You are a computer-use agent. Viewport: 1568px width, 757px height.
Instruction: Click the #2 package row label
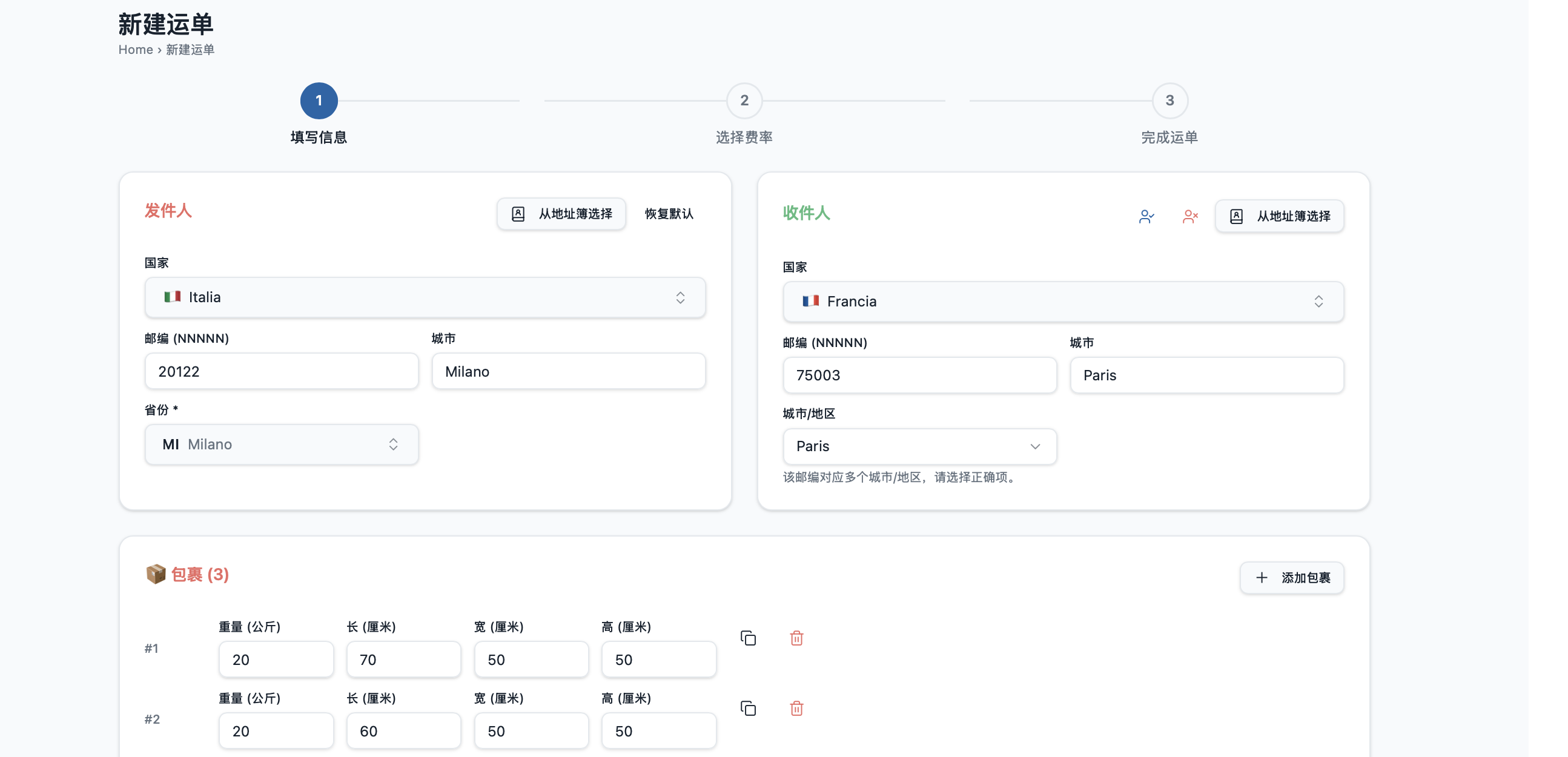click(x=152, y=719)
